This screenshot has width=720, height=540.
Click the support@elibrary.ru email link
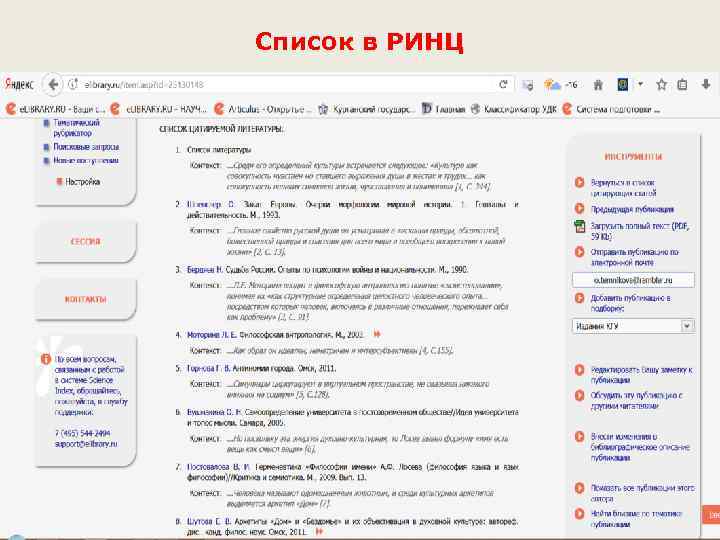(86, 444)
